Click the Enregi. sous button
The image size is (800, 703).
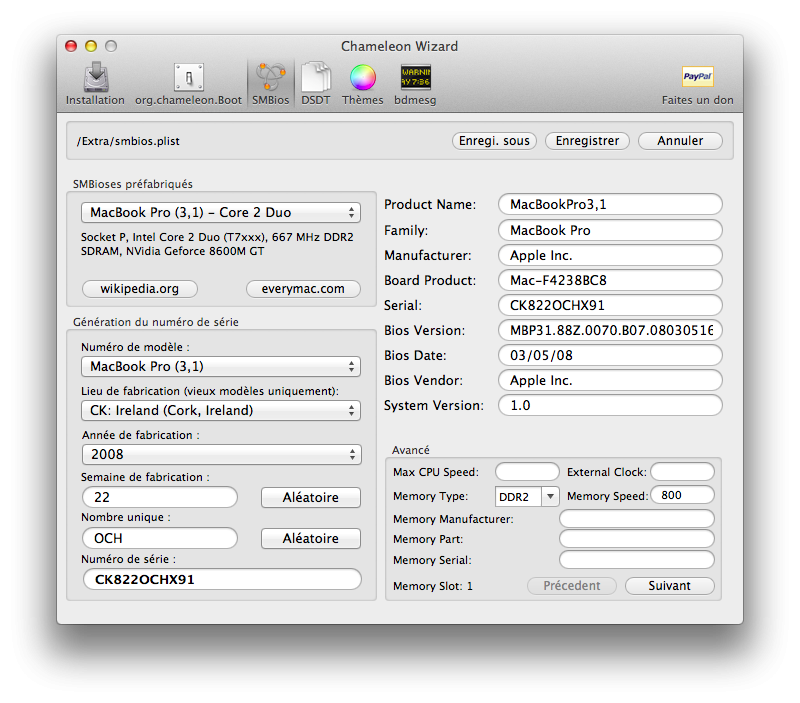coord(494,141)
